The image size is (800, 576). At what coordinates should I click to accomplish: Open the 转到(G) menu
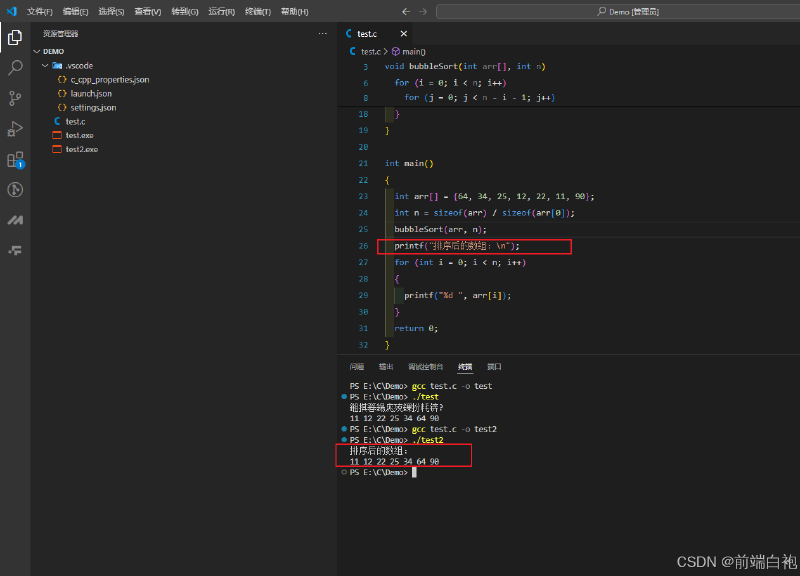(x=185, y=11)
